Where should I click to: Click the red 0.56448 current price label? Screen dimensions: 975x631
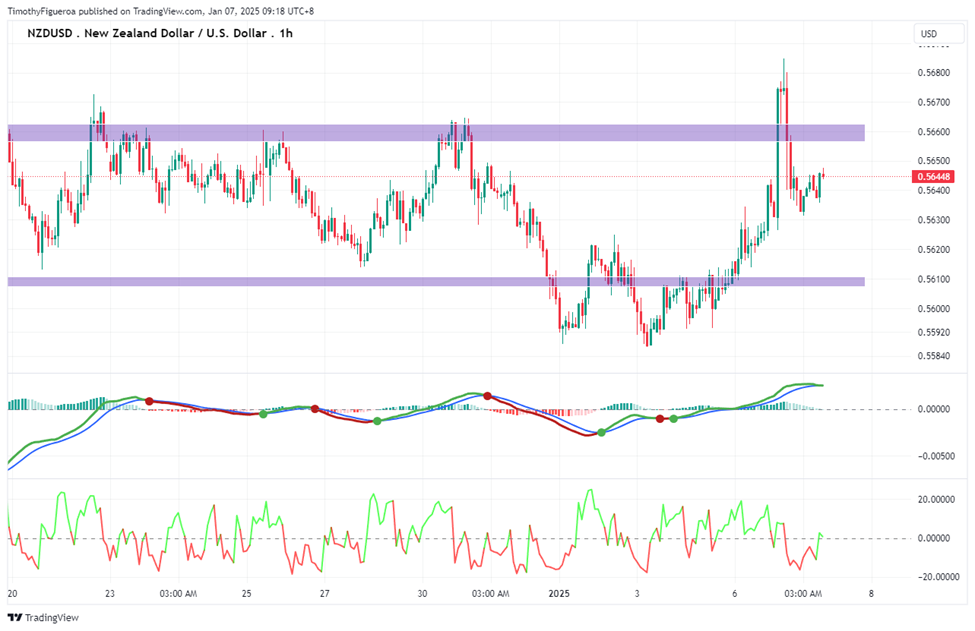coord(933,177)
